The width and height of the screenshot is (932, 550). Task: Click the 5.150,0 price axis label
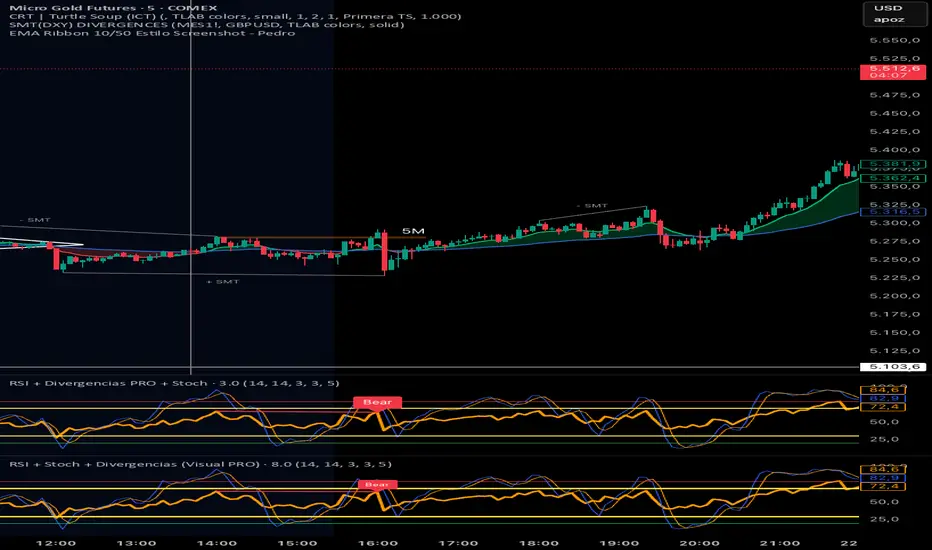coord(894,332)
